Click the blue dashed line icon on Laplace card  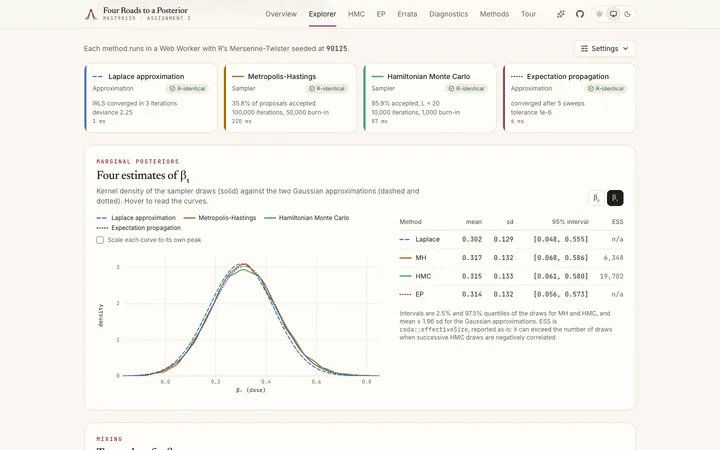(x=98, y=77)
